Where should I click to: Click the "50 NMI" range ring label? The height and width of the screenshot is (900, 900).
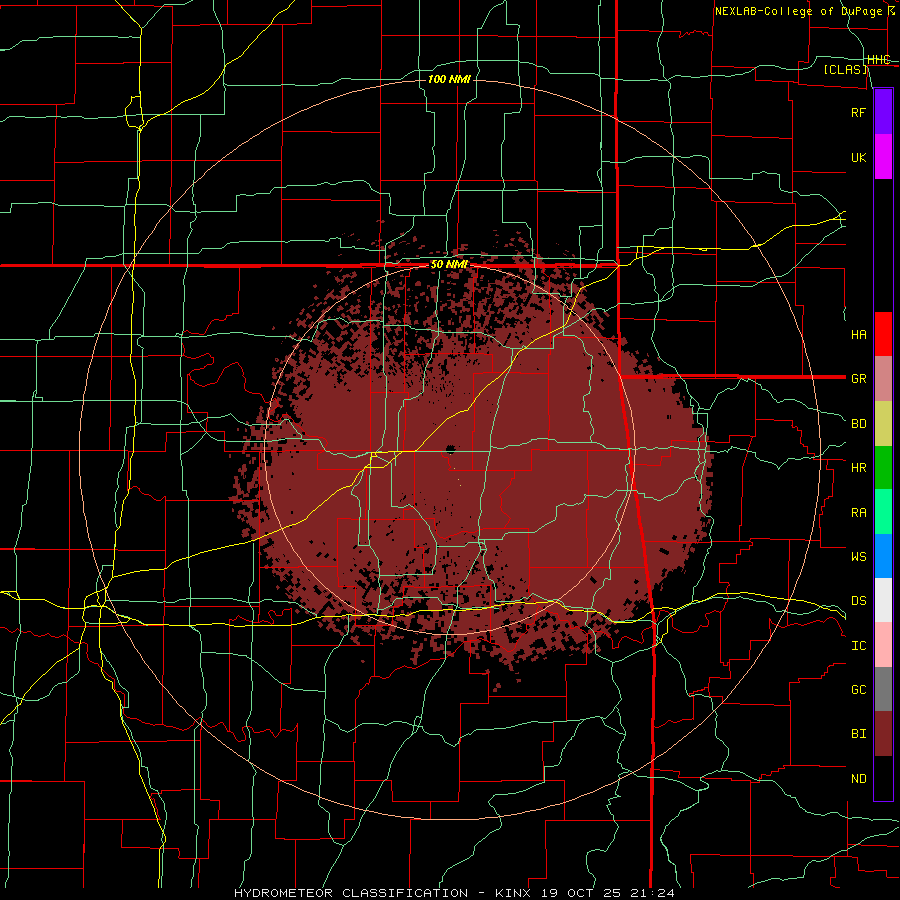pos(449,265)
